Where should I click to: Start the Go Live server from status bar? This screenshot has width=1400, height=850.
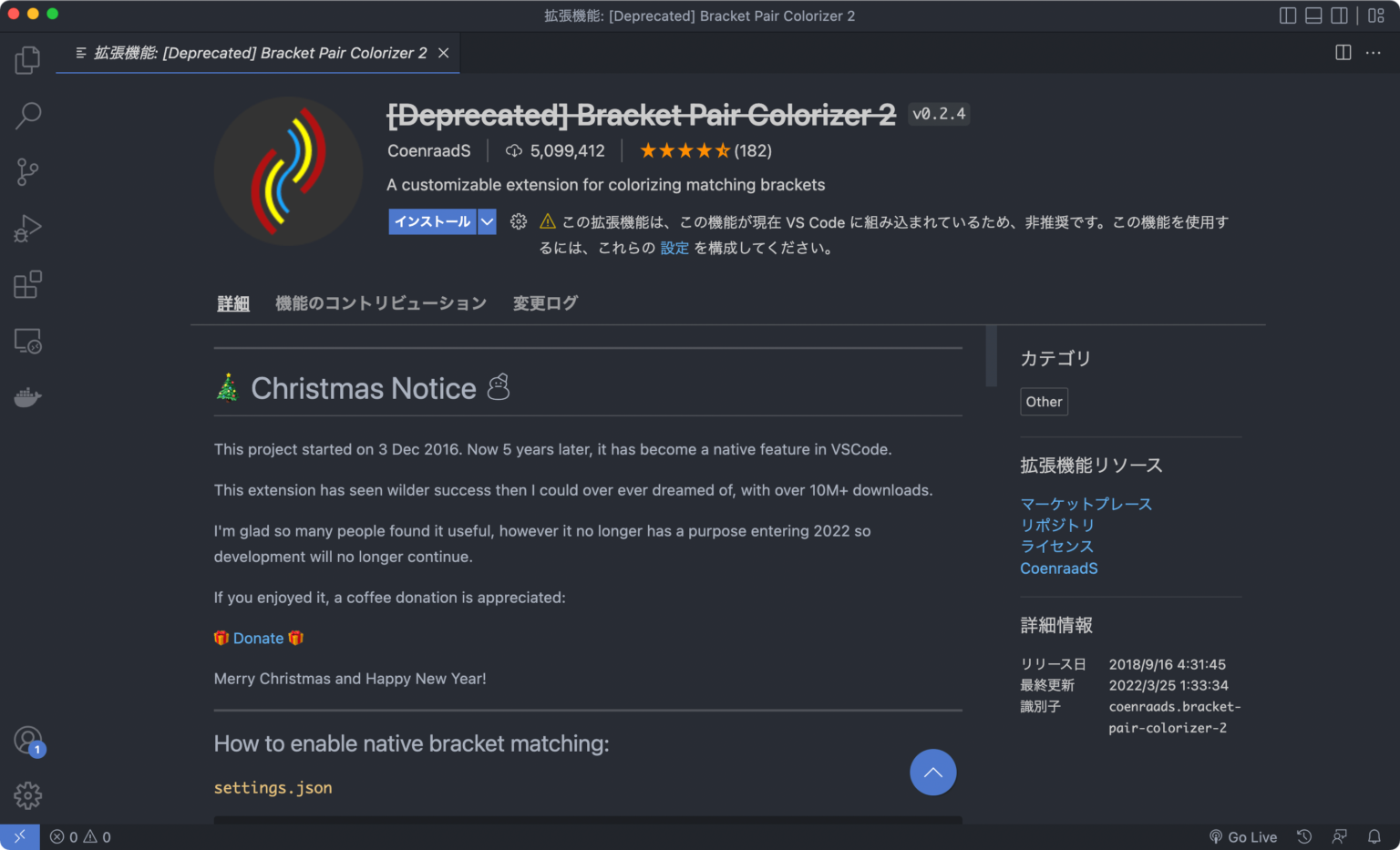pos(1243,836)
